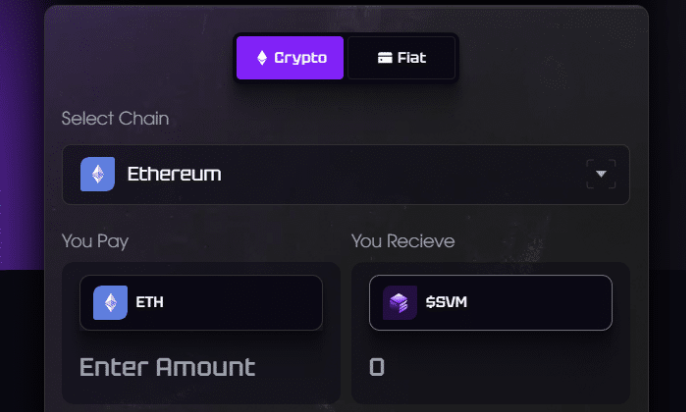Screen dimensions: 686x412
Task: Switch to the Crypto payment tab
Action: tap(290, 58)
